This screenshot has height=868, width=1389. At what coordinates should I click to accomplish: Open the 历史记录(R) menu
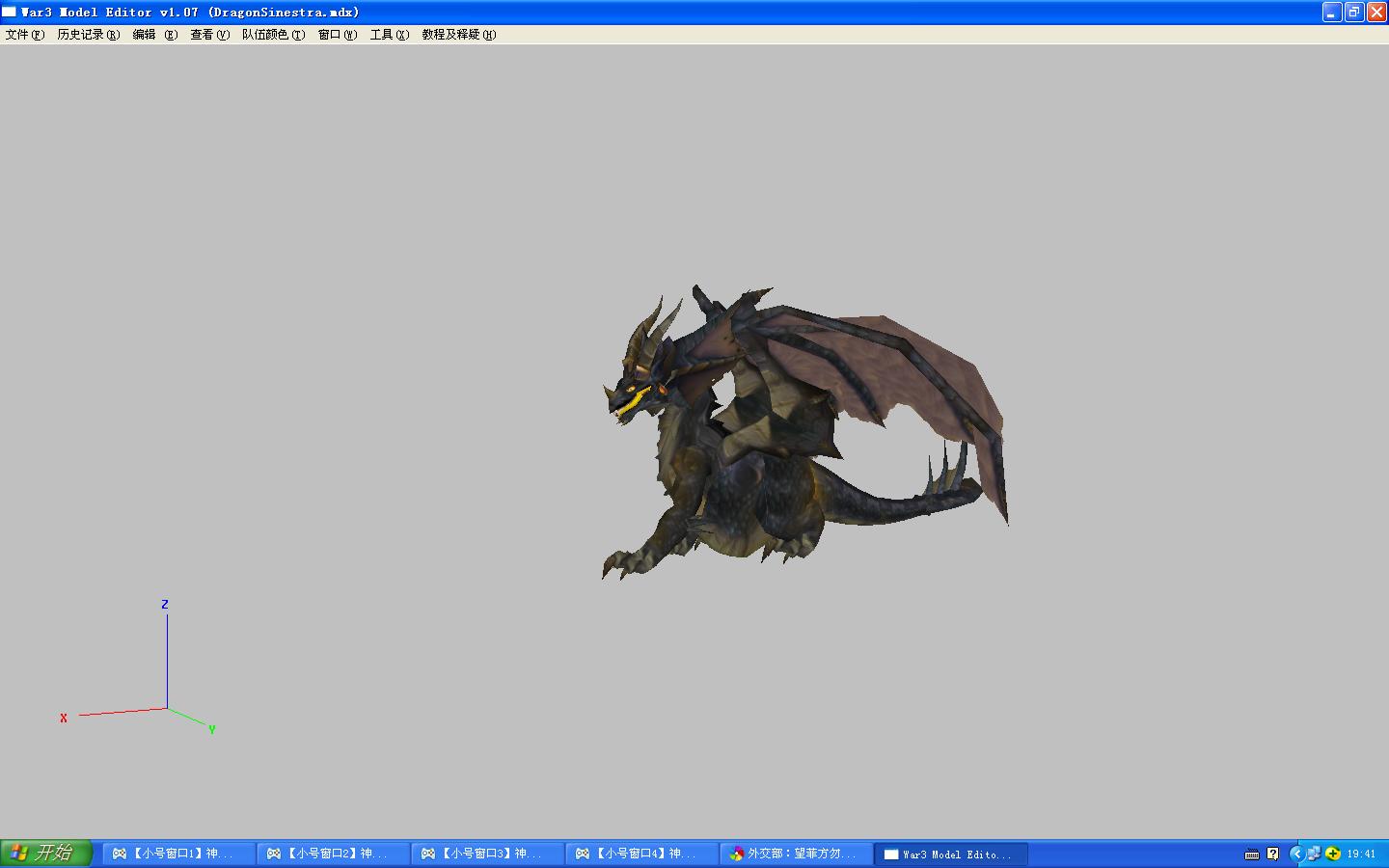coord(88,35)
